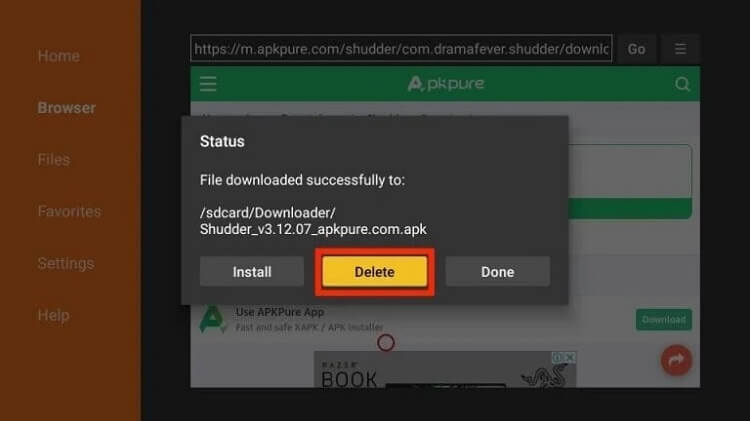The image size is (750, 421).
Task: Select Home in the sidebar
Action: pyautogui.click(x=59, y=56)
